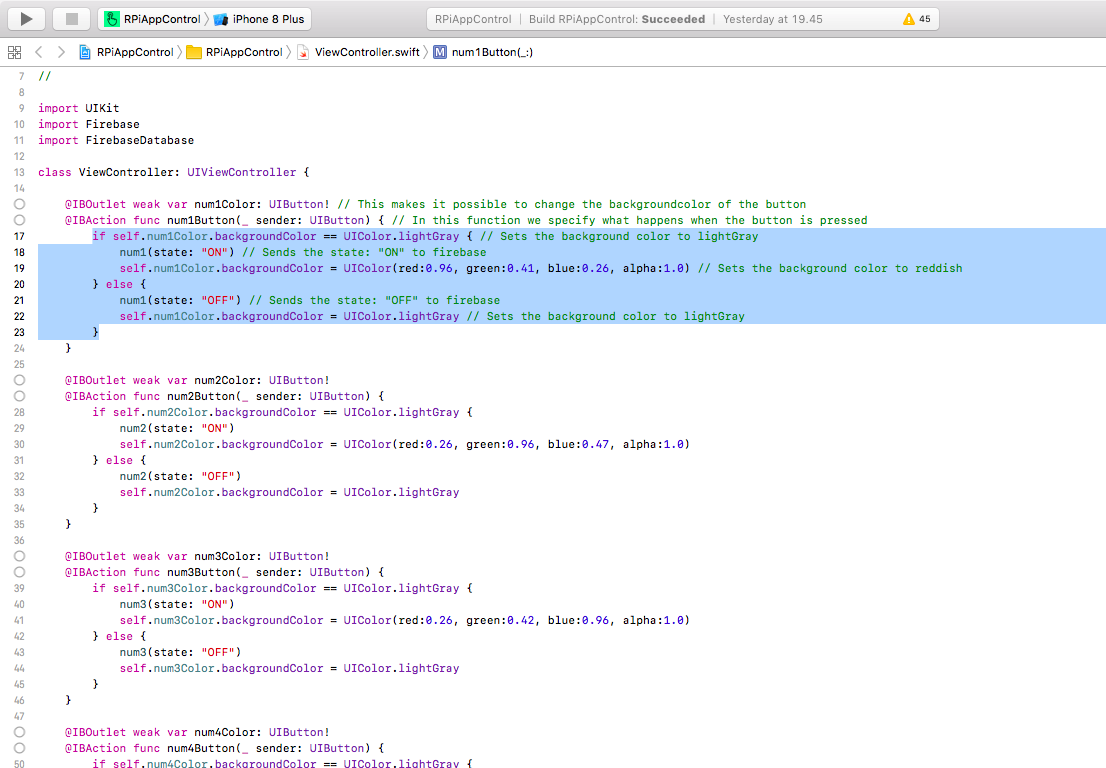1106x768 pixels.
Task: Click the RPiAppControl yellow folder icon
Action: click(x=194, y=52)
